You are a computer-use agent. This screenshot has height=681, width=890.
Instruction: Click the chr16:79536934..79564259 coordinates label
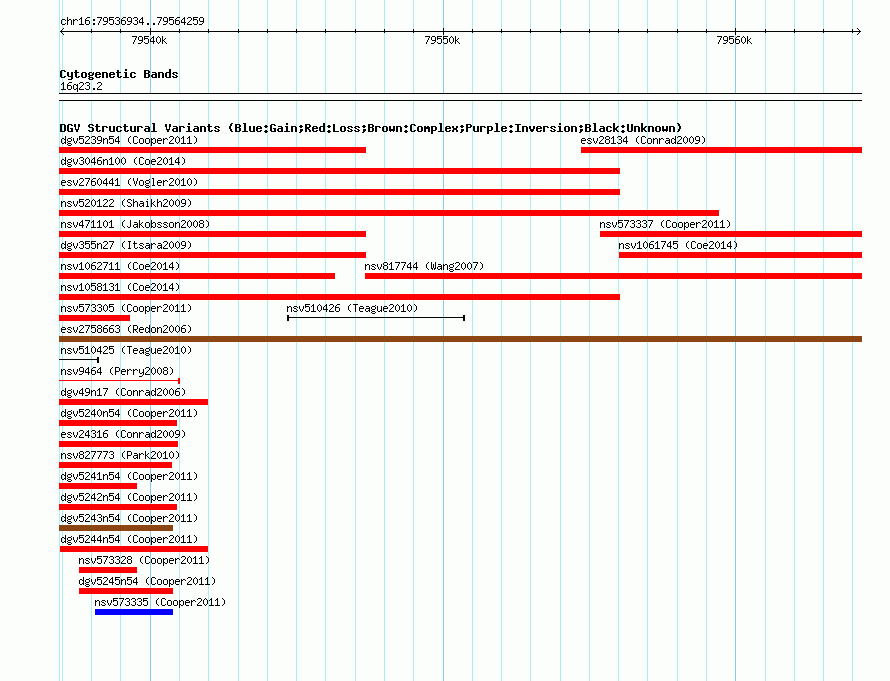132,21
